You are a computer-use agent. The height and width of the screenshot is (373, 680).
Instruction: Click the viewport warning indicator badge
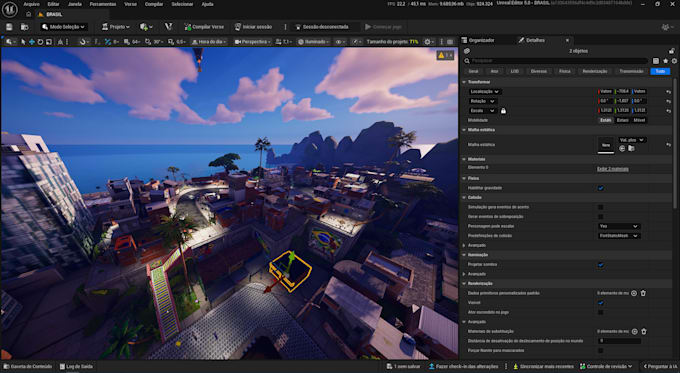(445, 55)
